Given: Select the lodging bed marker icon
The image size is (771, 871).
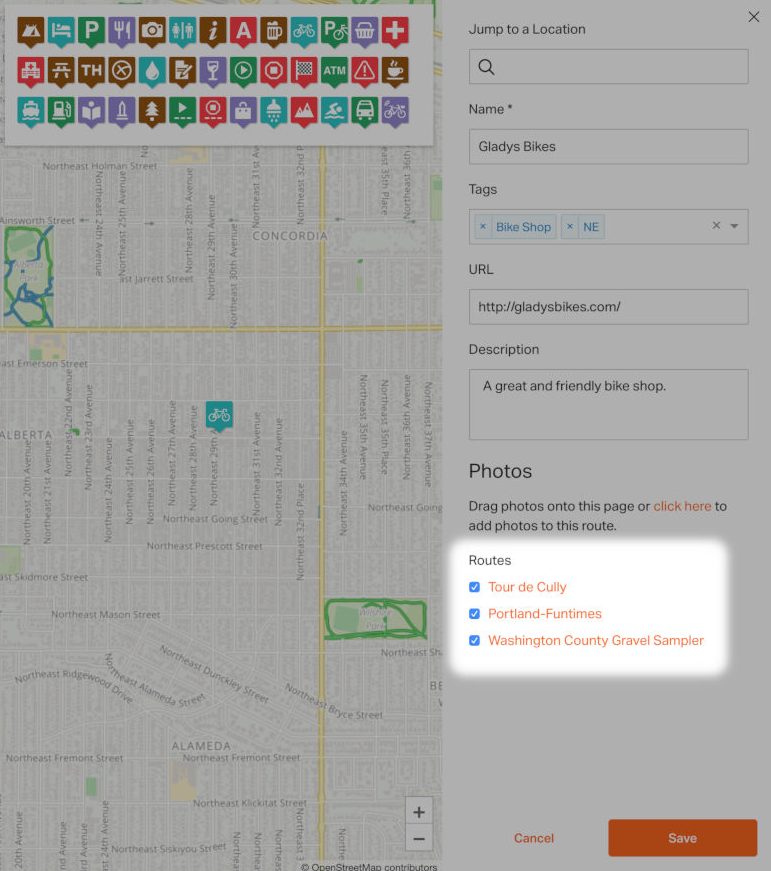Looking at the screenshot, I should (61, 31).
